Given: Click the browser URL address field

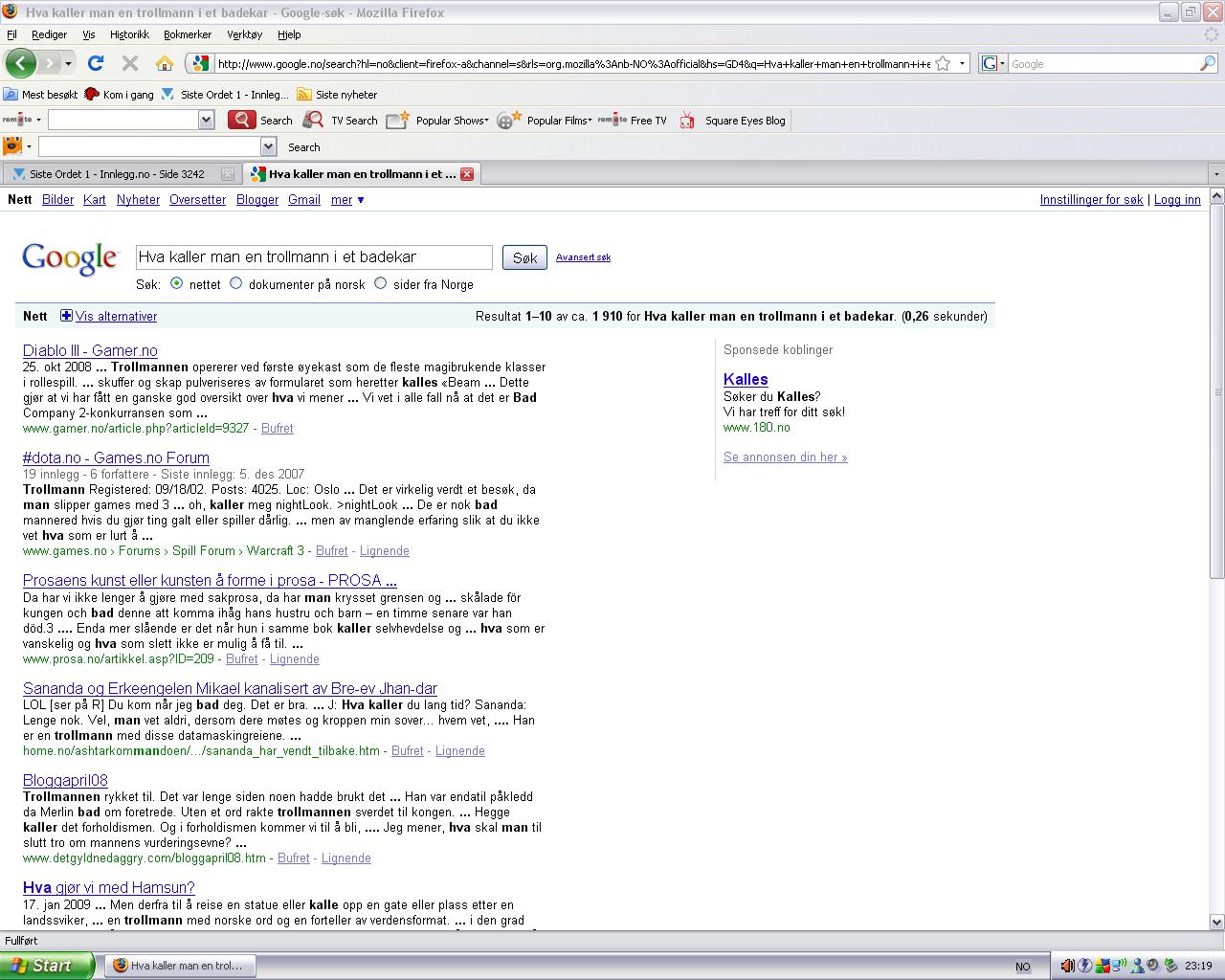Looking at the screenshot, I should pos(572,63).
